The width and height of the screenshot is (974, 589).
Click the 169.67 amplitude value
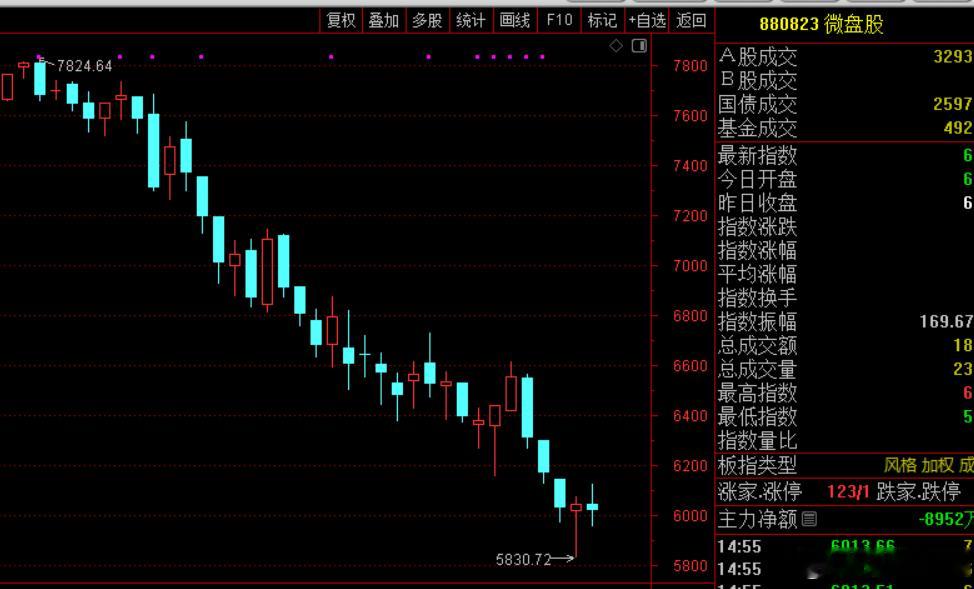point(947,321)
